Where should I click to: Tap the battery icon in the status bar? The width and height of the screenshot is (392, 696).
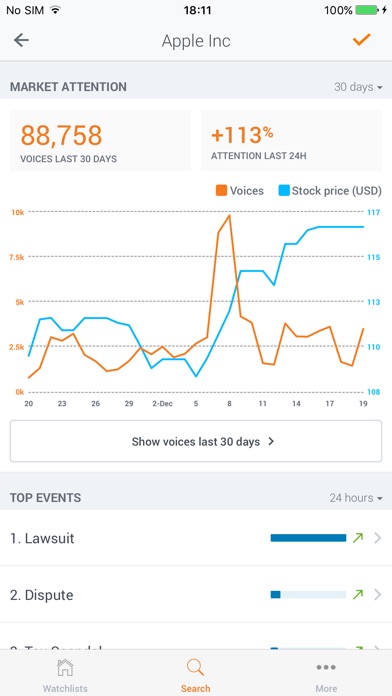click(x=366, y=10)
